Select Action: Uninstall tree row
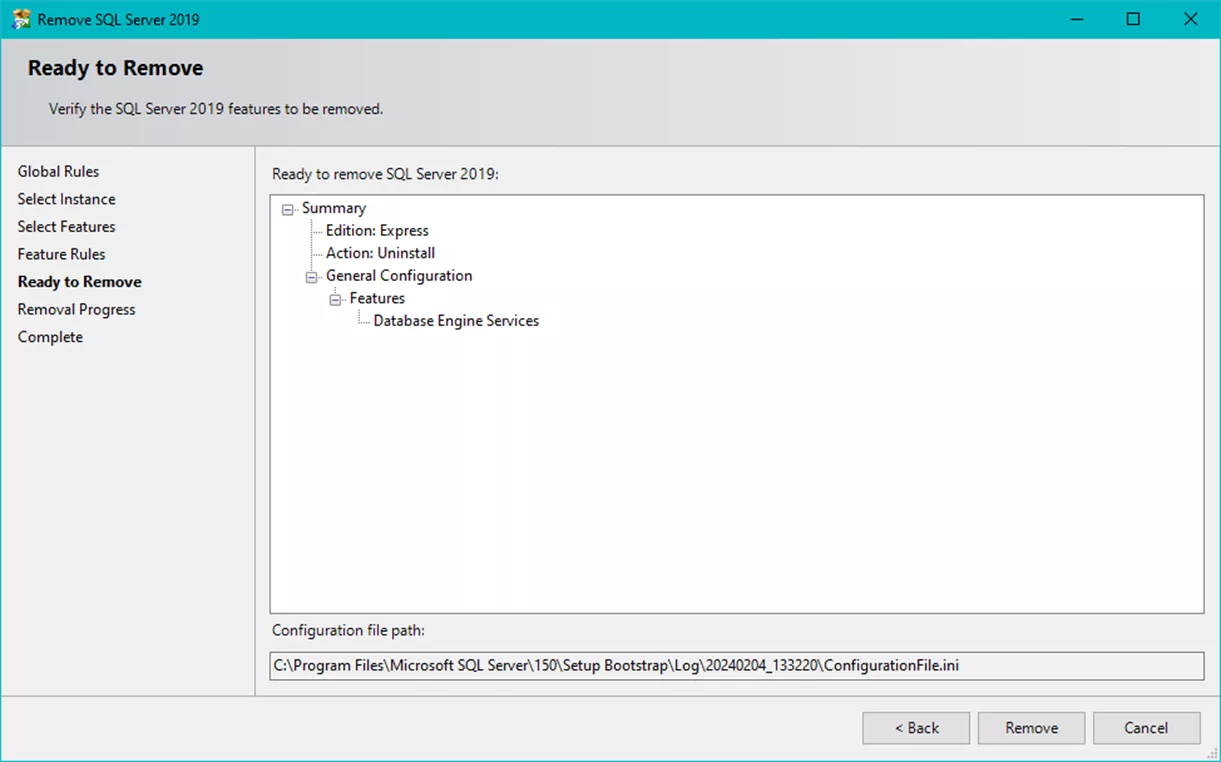1221x762 pixels. [380, 253]
